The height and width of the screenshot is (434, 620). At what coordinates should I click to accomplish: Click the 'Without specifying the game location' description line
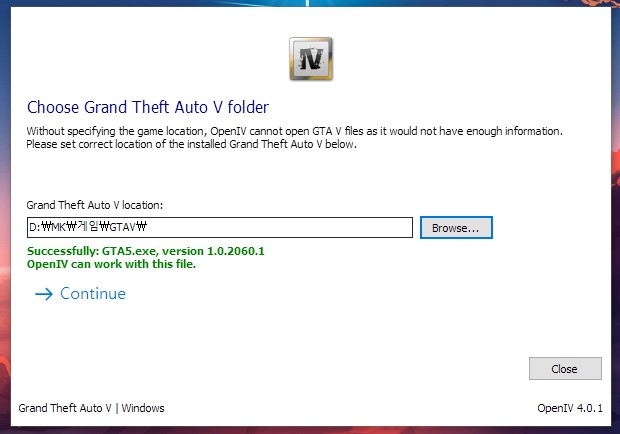294,131
